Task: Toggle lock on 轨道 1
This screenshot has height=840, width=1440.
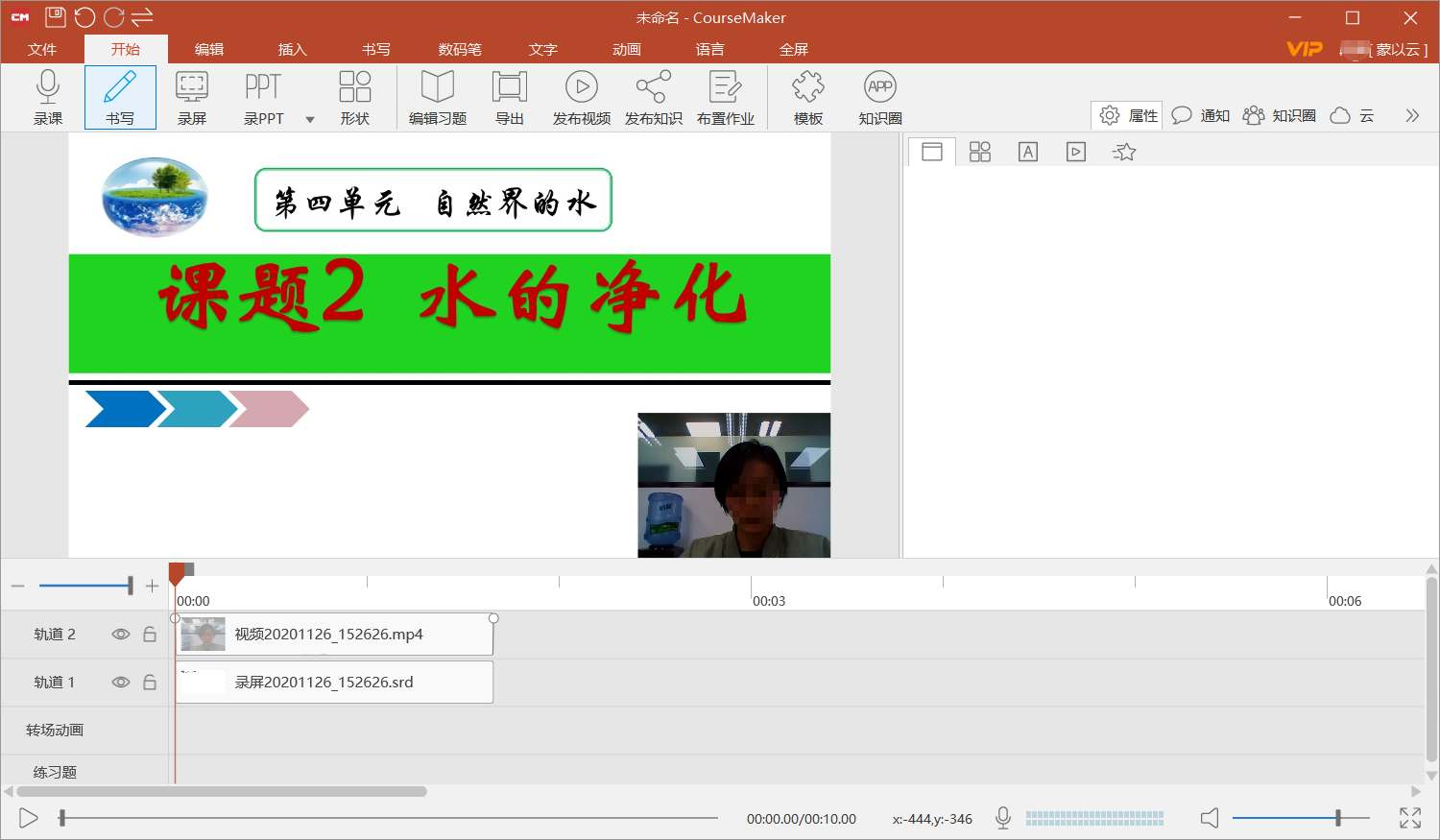Action: [x=150, y=683]
